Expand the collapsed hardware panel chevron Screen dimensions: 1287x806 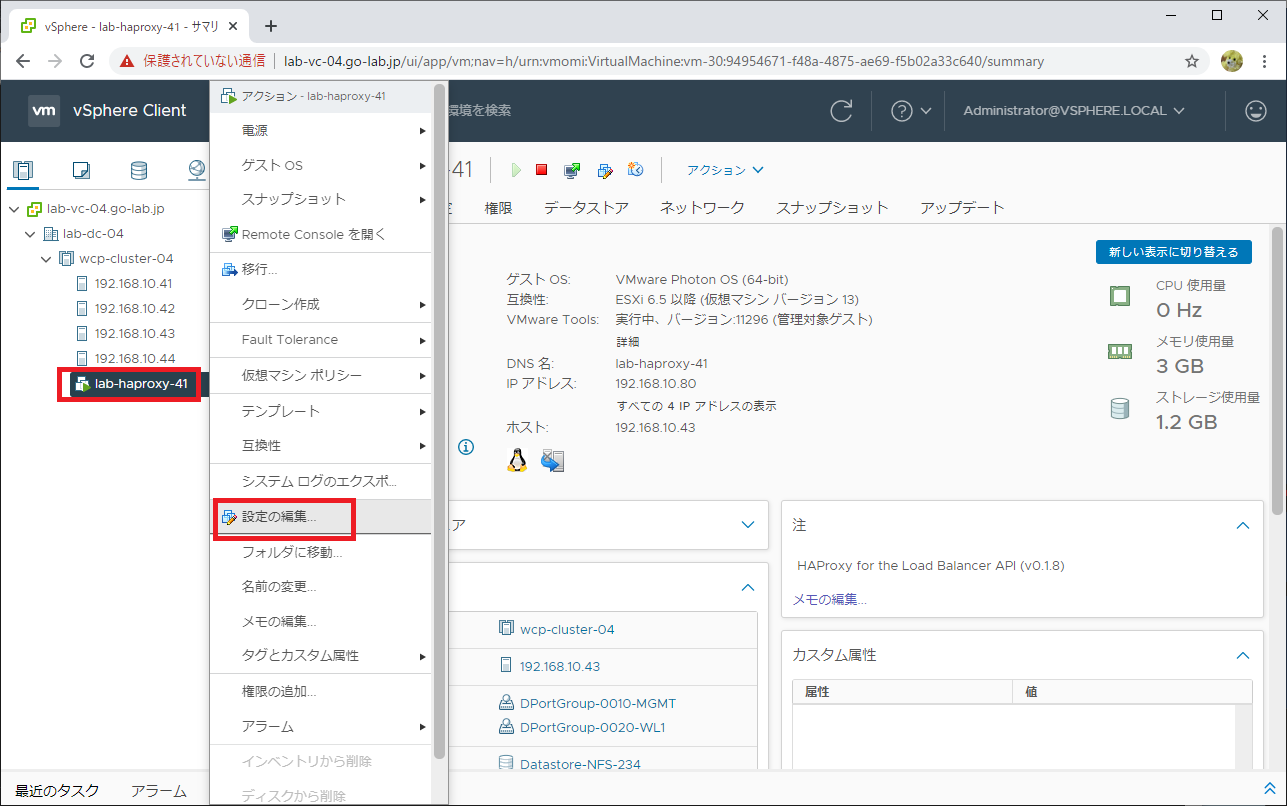[x=747, y=525]
